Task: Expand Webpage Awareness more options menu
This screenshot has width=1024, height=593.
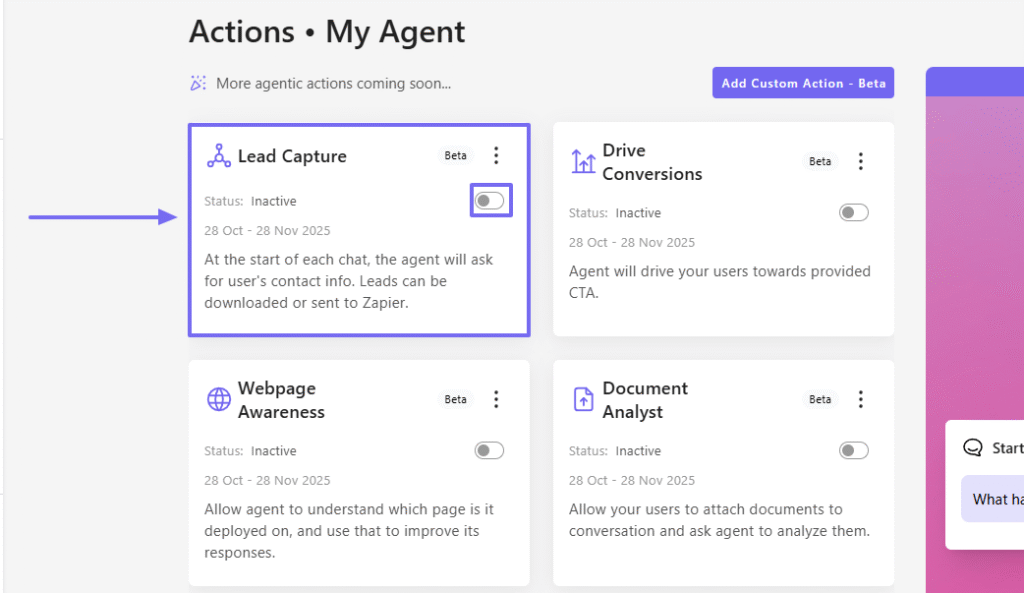Action: click(x=496, y=399)
